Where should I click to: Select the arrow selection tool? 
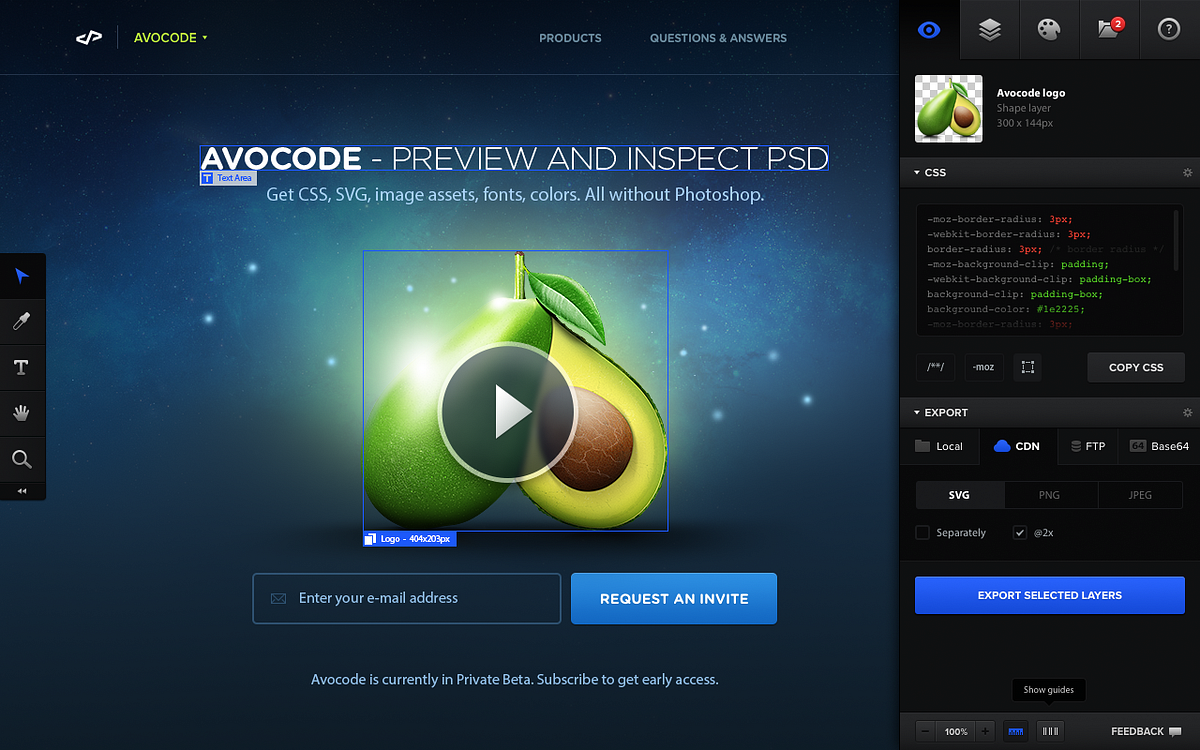click(x=22, y=276)
